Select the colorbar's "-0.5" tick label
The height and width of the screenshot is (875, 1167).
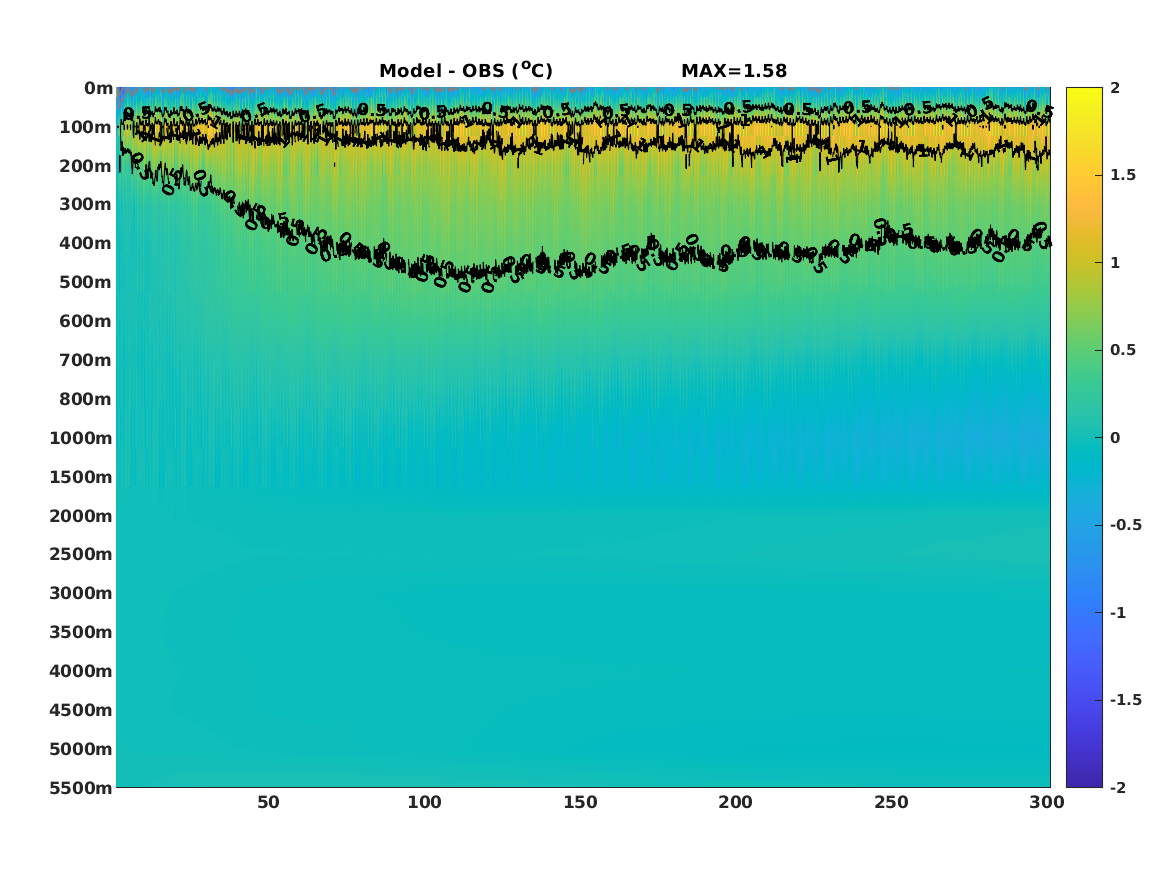(1126, 525)
